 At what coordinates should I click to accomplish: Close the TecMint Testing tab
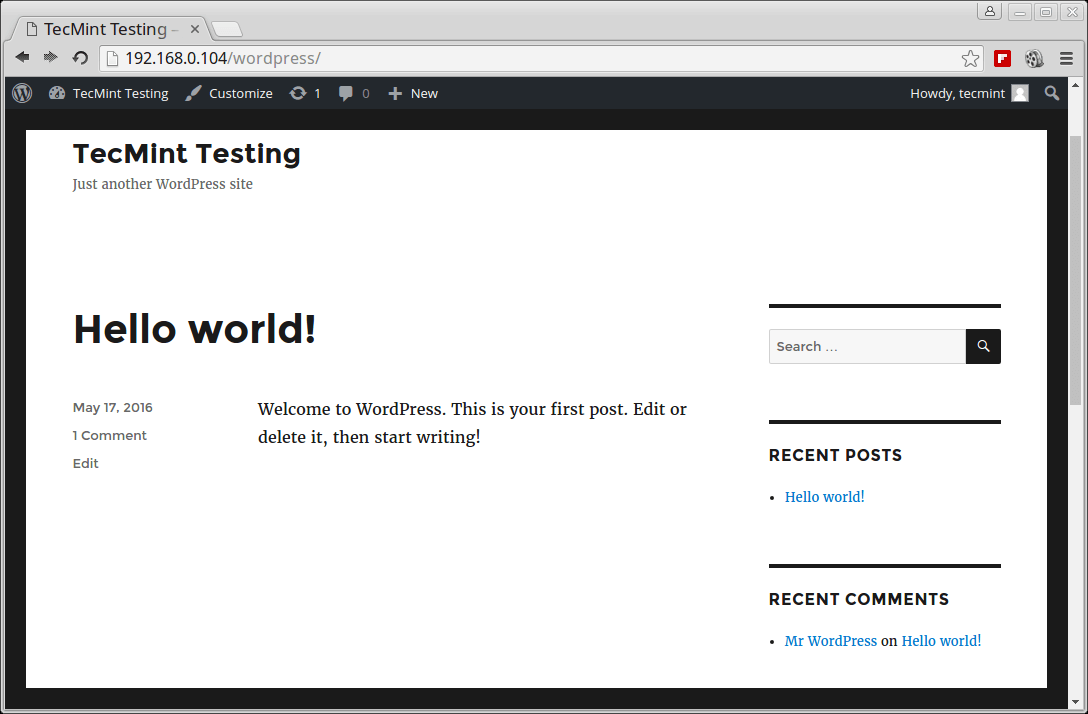195,29
